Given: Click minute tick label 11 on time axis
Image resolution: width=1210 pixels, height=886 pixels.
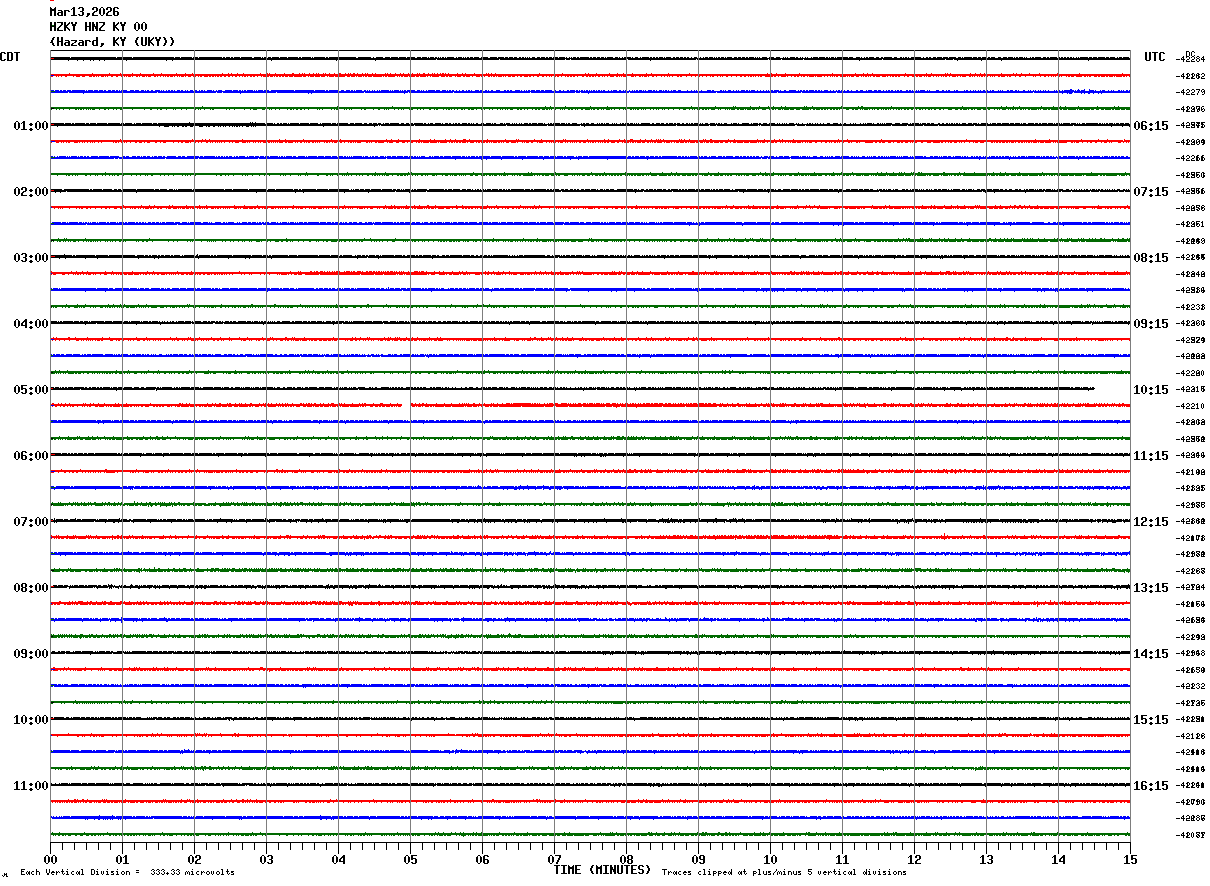Looking at the screenshot, I should pyautogui.click(x=842, y=860).
